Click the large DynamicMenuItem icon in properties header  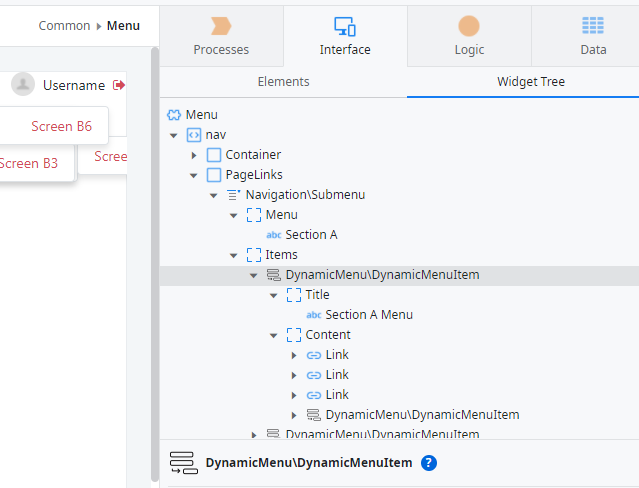(184, 463)
